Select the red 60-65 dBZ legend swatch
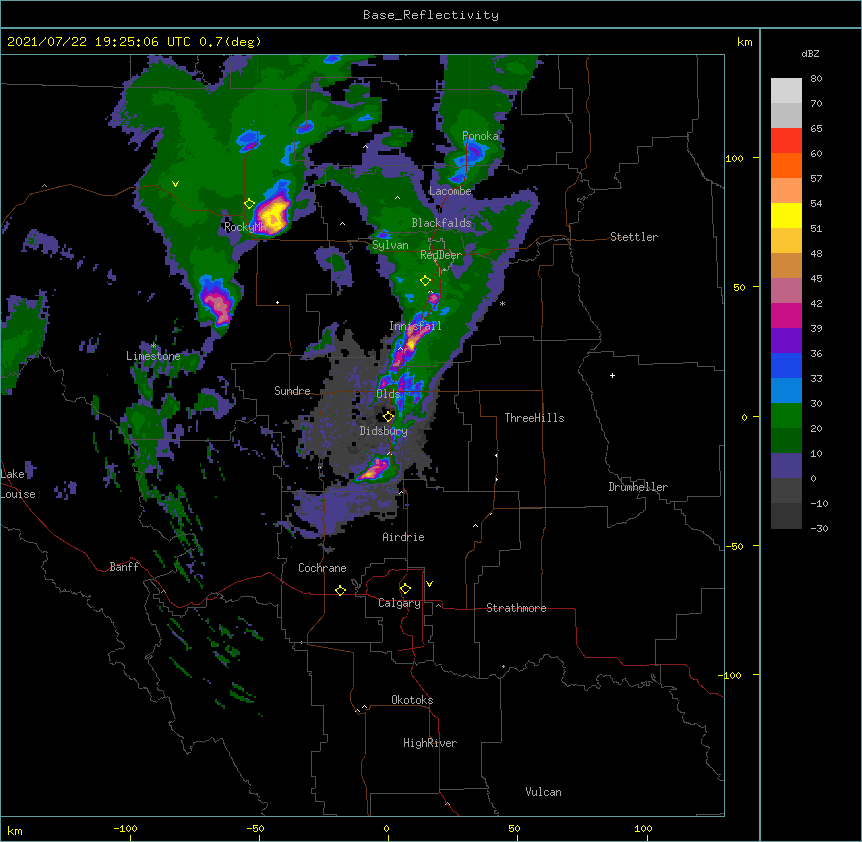Image resolution: width=862 pixels, height=842 pixels. pyautogui.click(x=786, y=141)
